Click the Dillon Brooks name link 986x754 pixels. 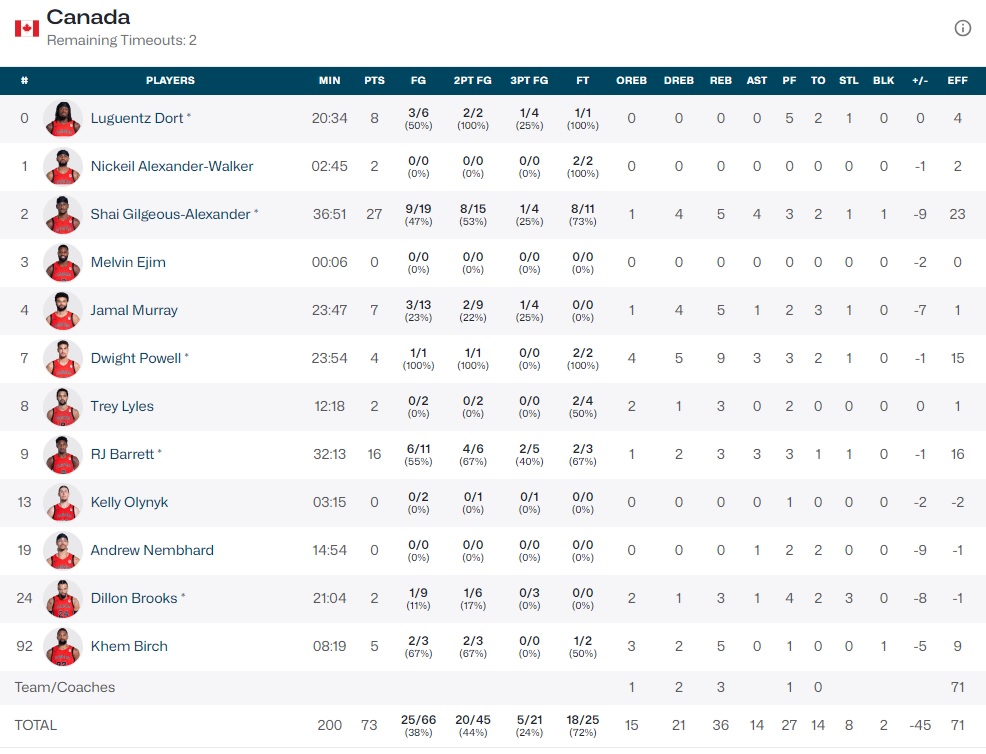[x=134, y=599]
